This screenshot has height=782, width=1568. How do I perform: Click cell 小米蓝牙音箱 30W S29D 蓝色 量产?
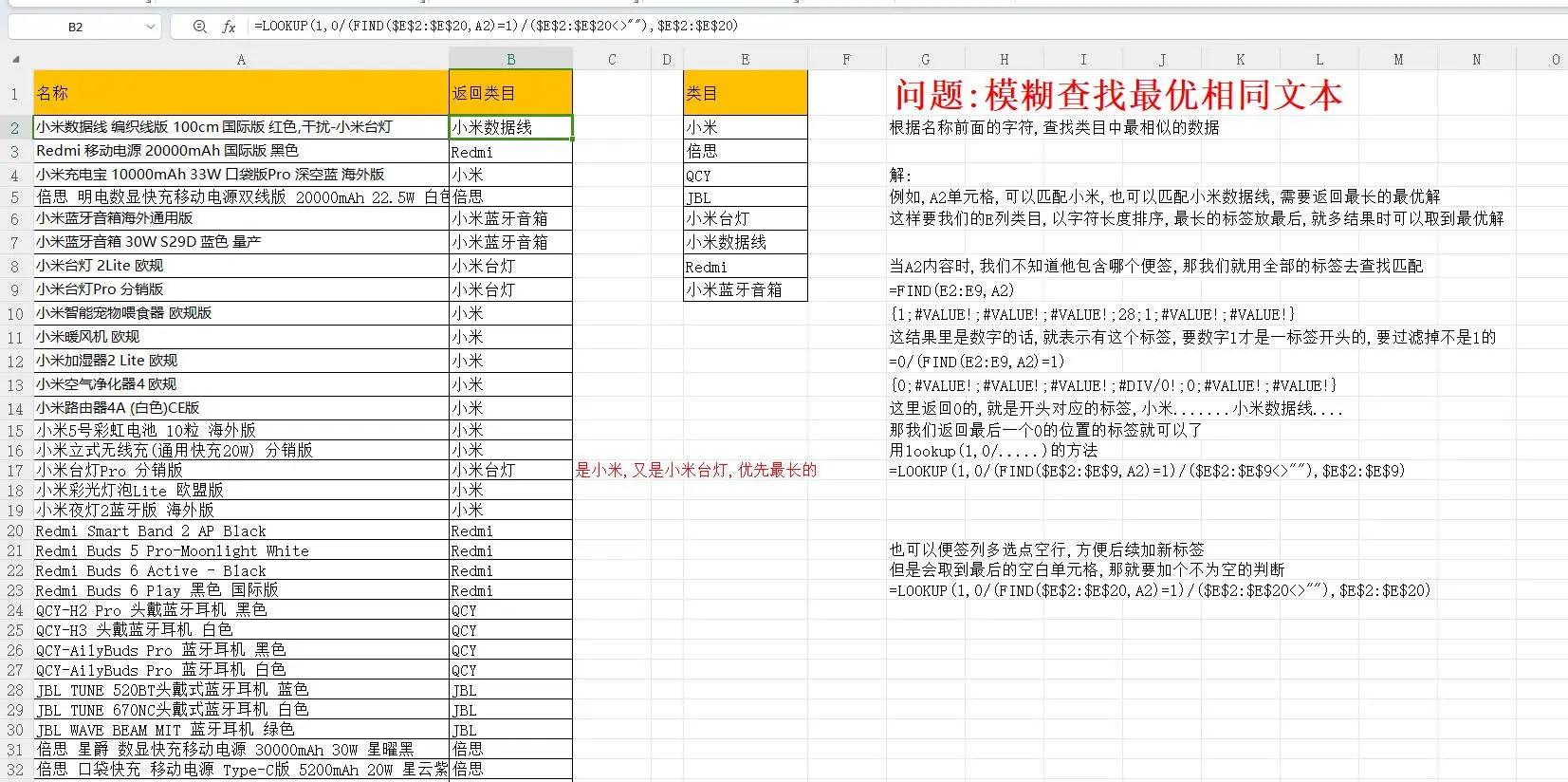[241, 242]
